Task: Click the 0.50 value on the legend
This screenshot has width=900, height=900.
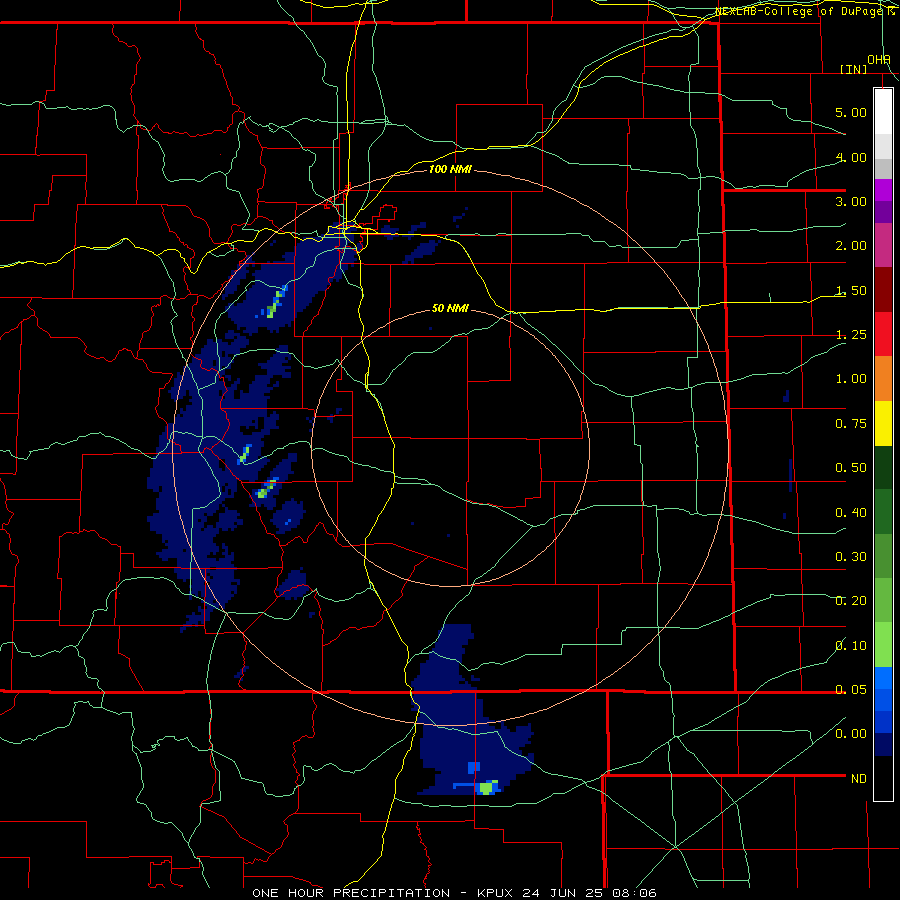Action: click(x=851, y=468)
